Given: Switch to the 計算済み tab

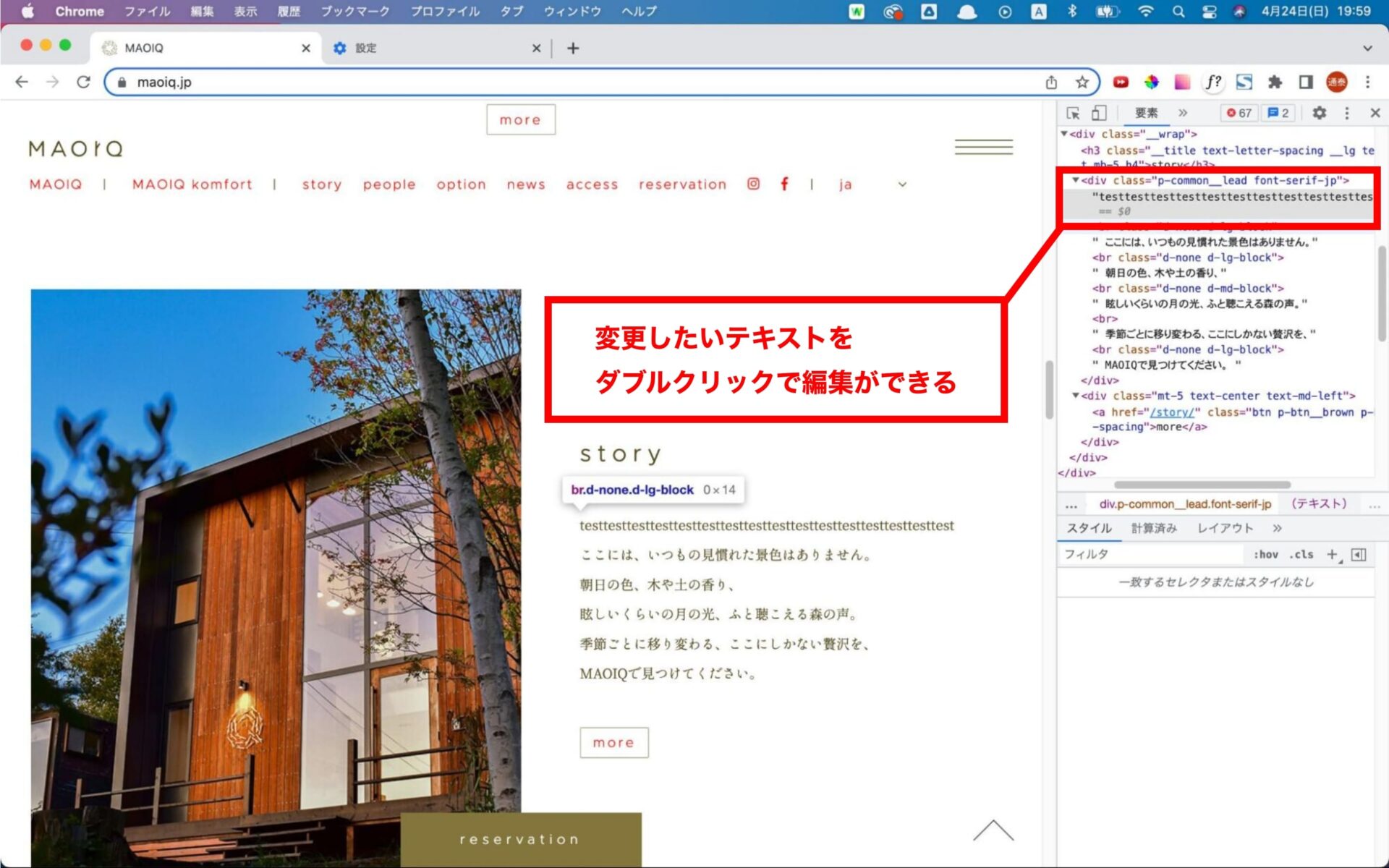Looking at the screenshot, I should click(1154, 528).
